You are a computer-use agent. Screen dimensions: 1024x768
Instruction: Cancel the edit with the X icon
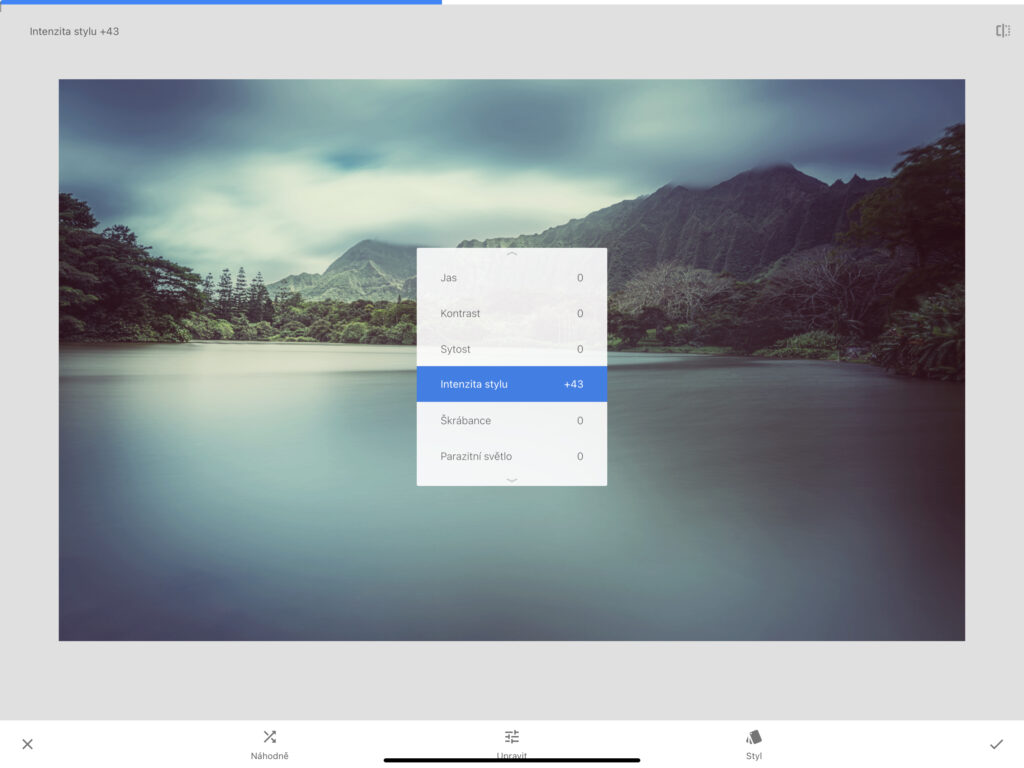click(x=27, y=744)
